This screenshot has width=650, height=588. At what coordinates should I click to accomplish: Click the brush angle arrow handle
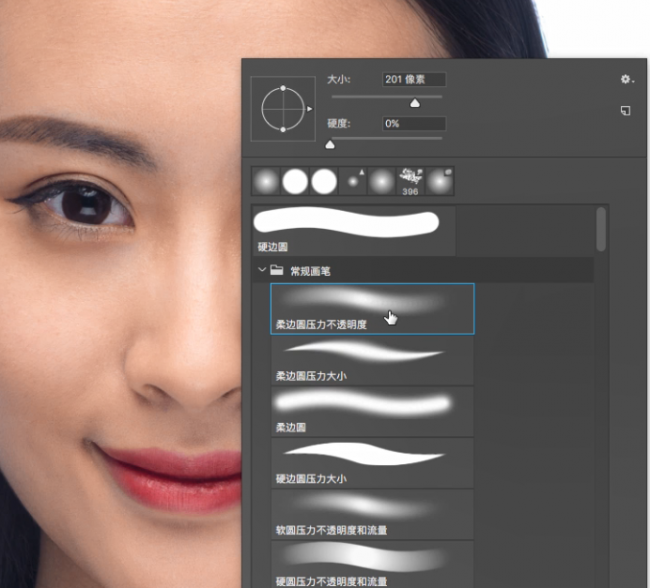click(310, 109)
